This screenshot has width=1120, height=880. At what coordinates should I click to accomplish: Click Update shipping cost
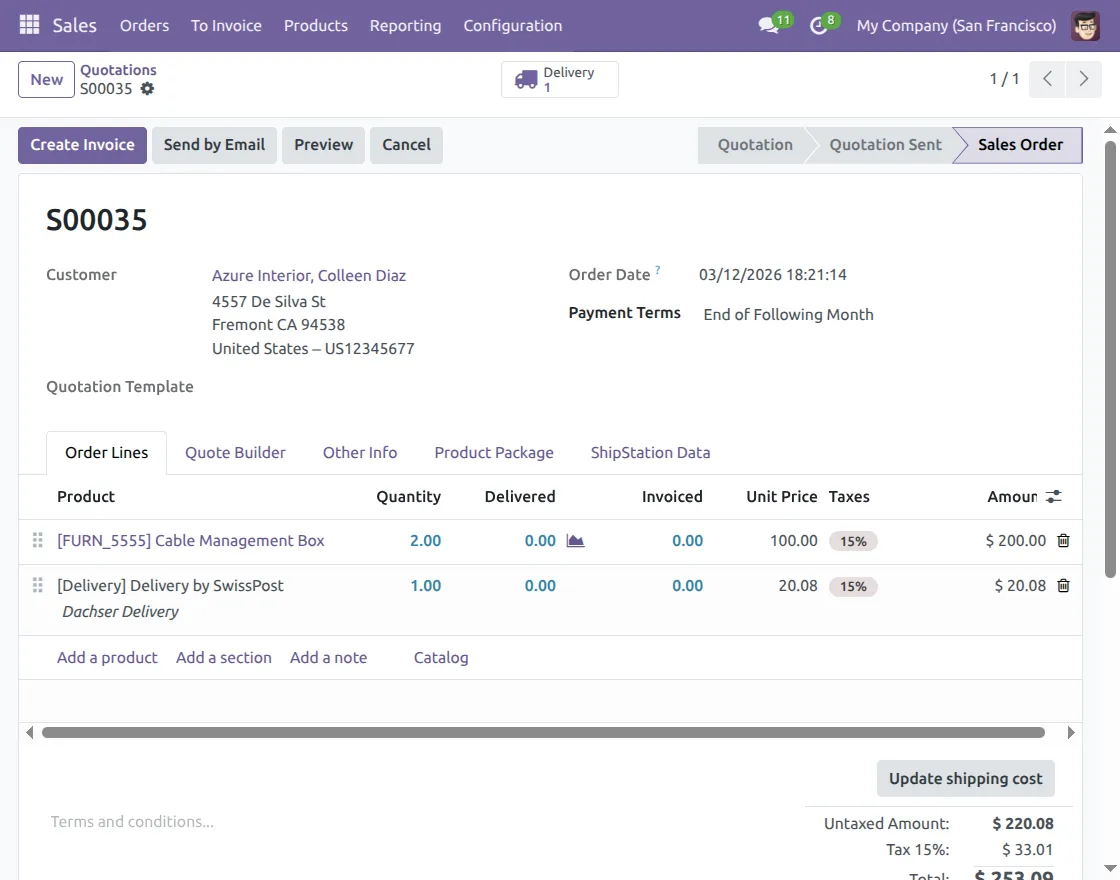tap(965, 778)
